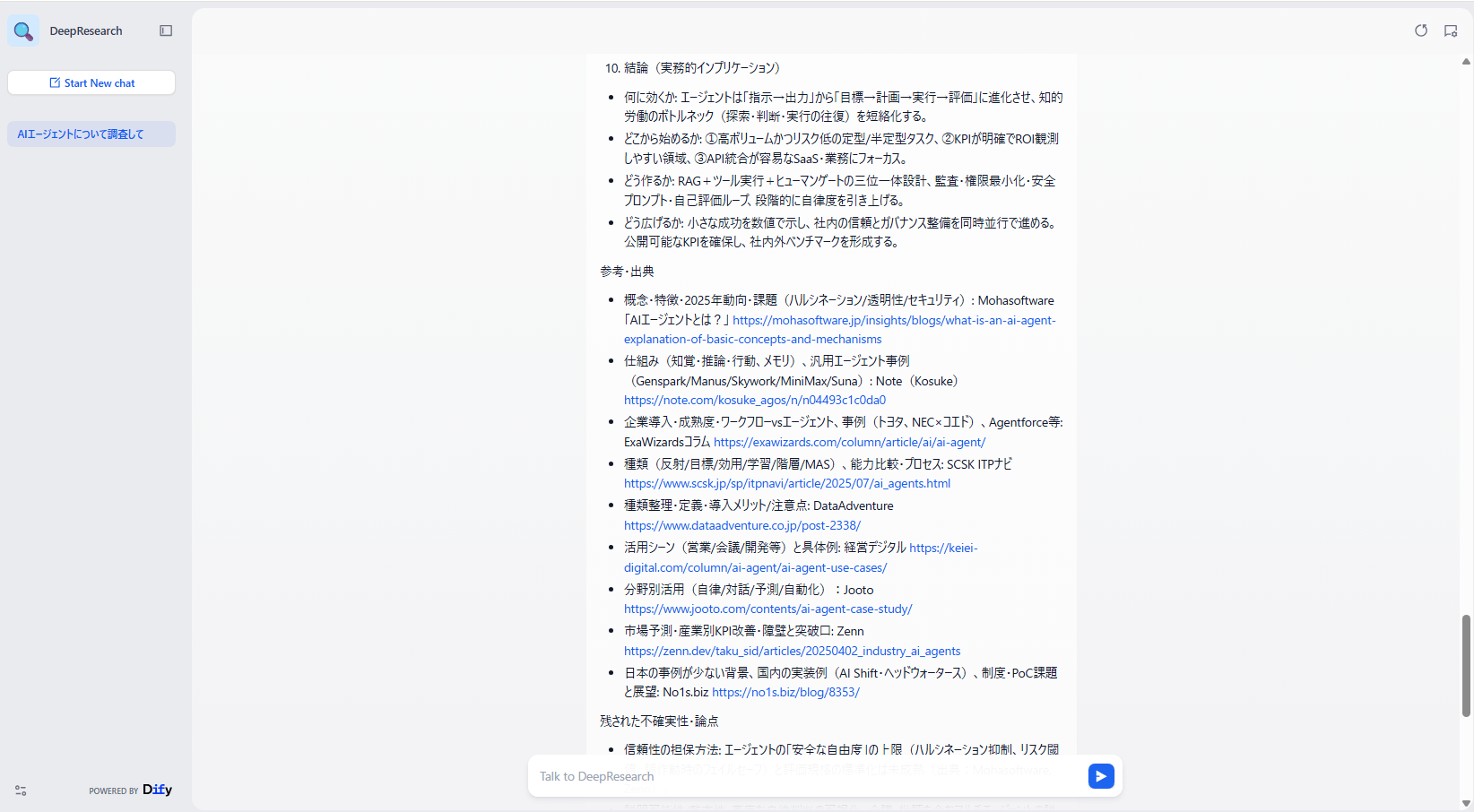This screenshot has width=1474, height=812.
Task: Open the zenn.dev industry_ai_agents link
Action: point(792,652)
